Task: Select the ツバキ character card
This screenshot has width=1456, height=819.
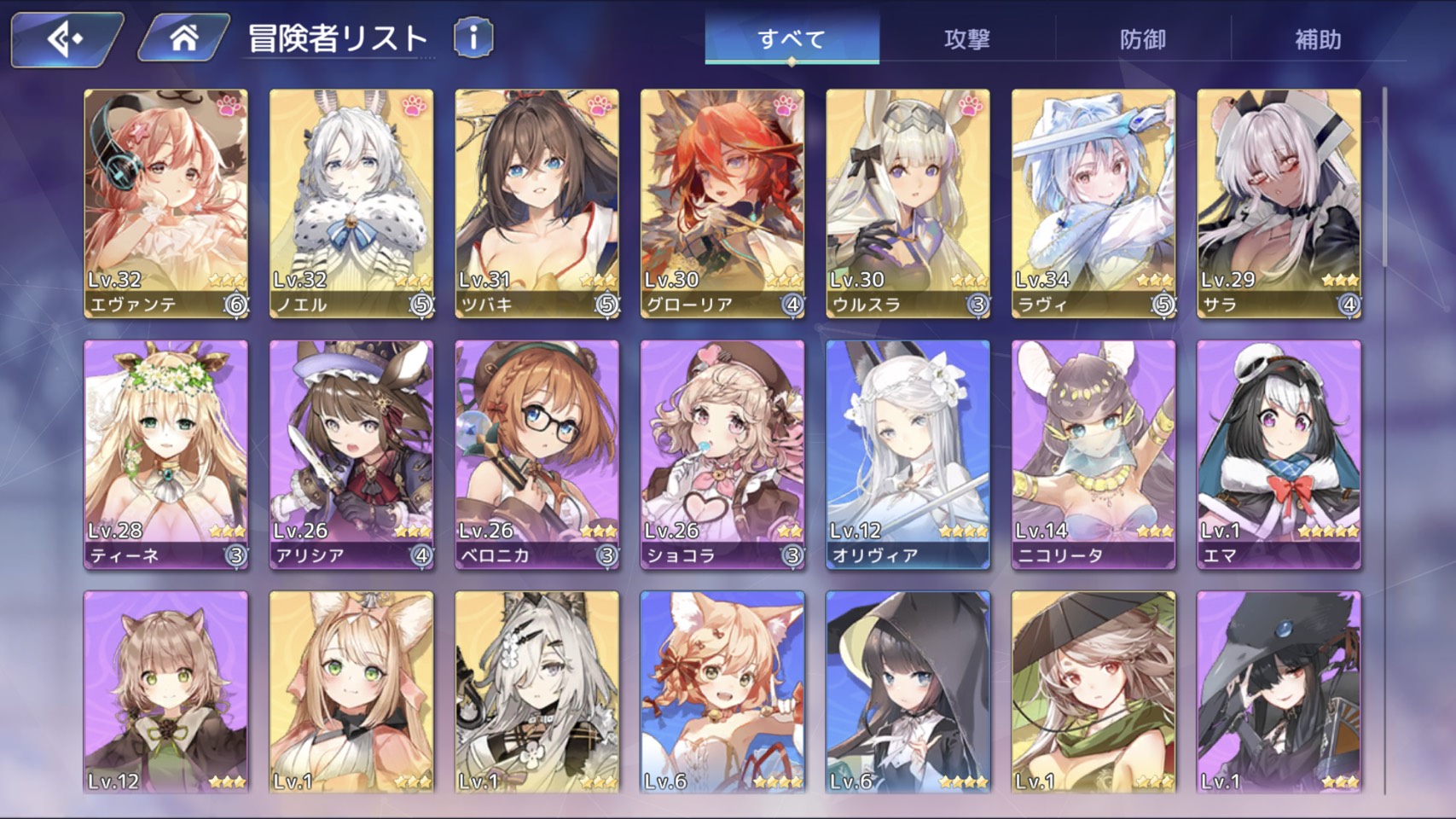Action: (537, 204)
